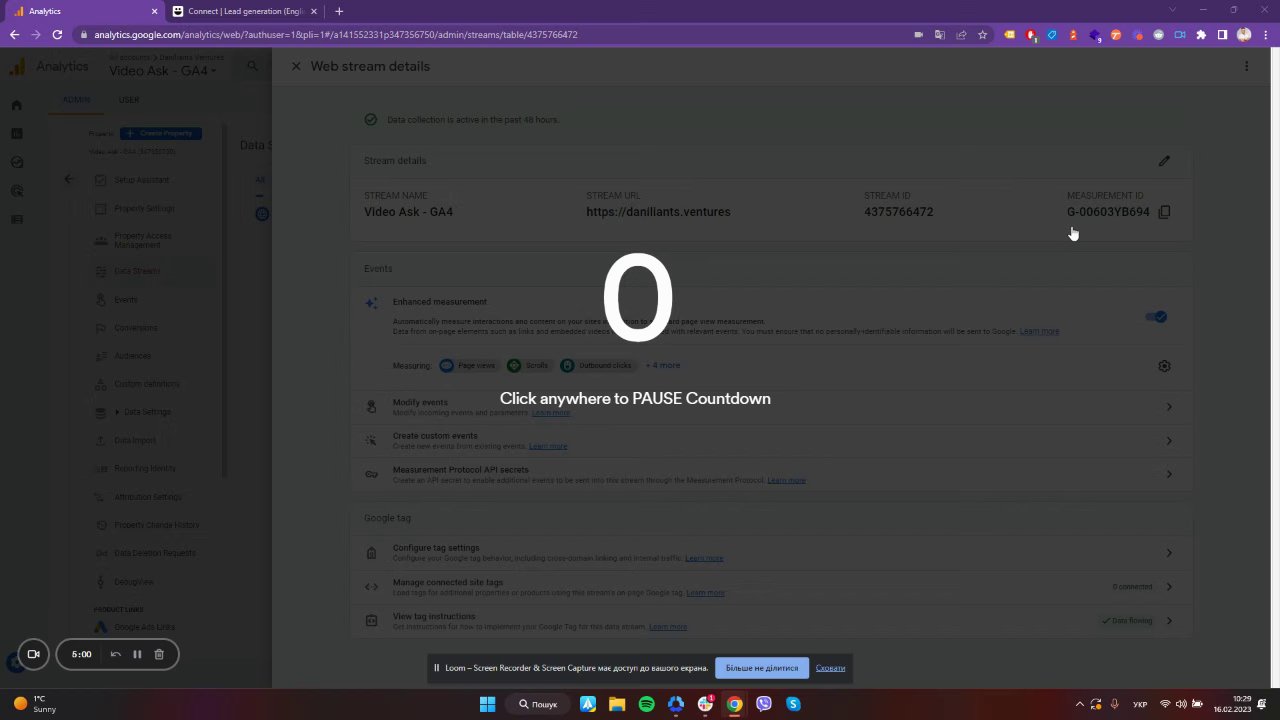The height and width of the screenshot is (720, 1280).
Task: Open Viber from the taskbar
Action: [764, 704]
